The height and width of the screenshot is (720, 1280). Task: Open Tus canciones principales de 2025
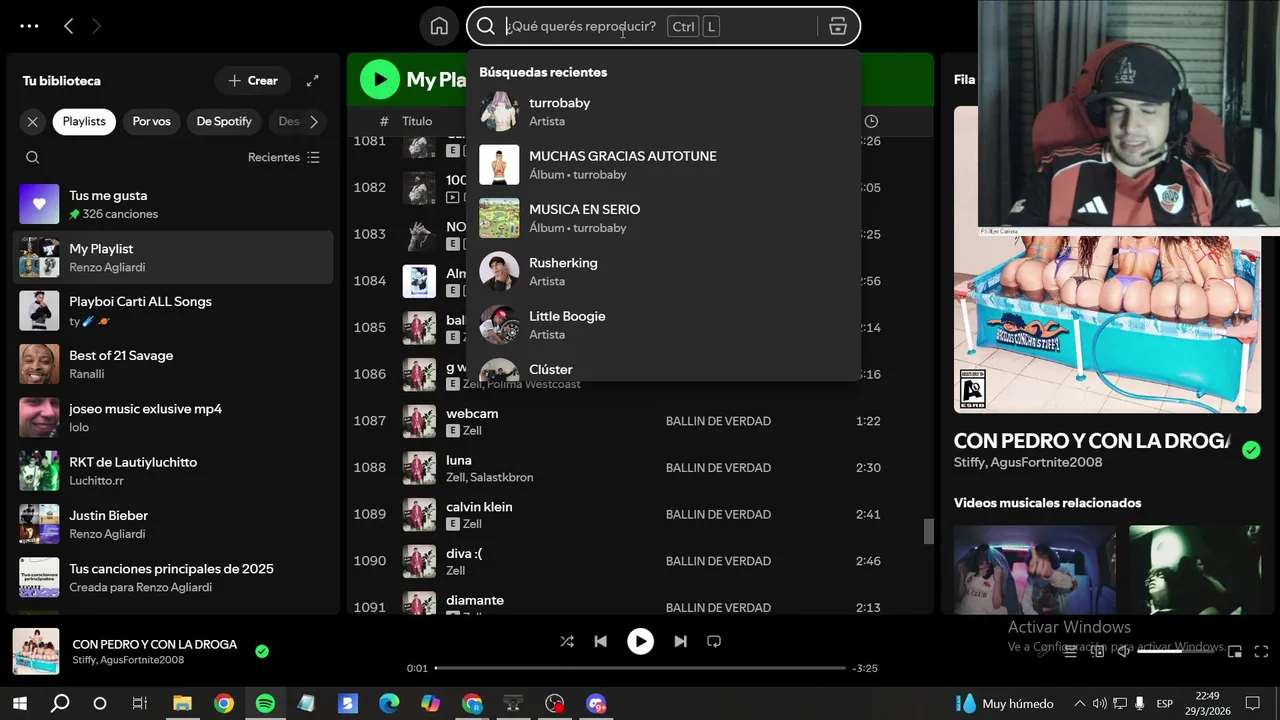click(x=173, y=577)
